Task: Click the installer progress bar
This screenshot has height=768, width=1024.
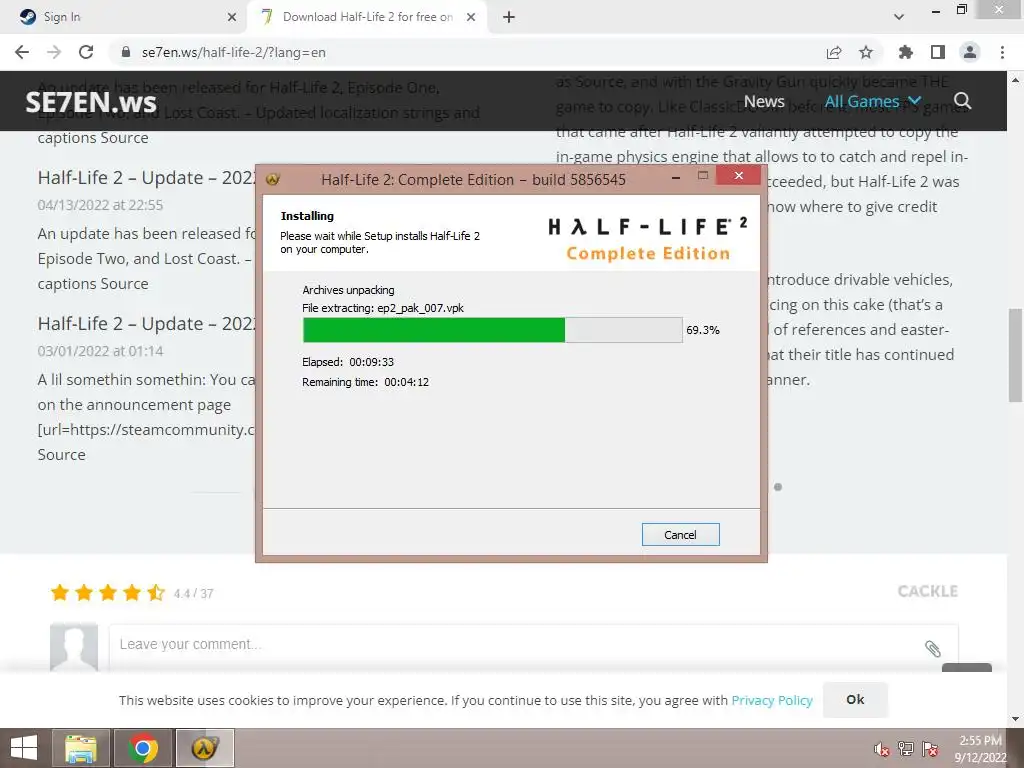Action: click(492, 330)
